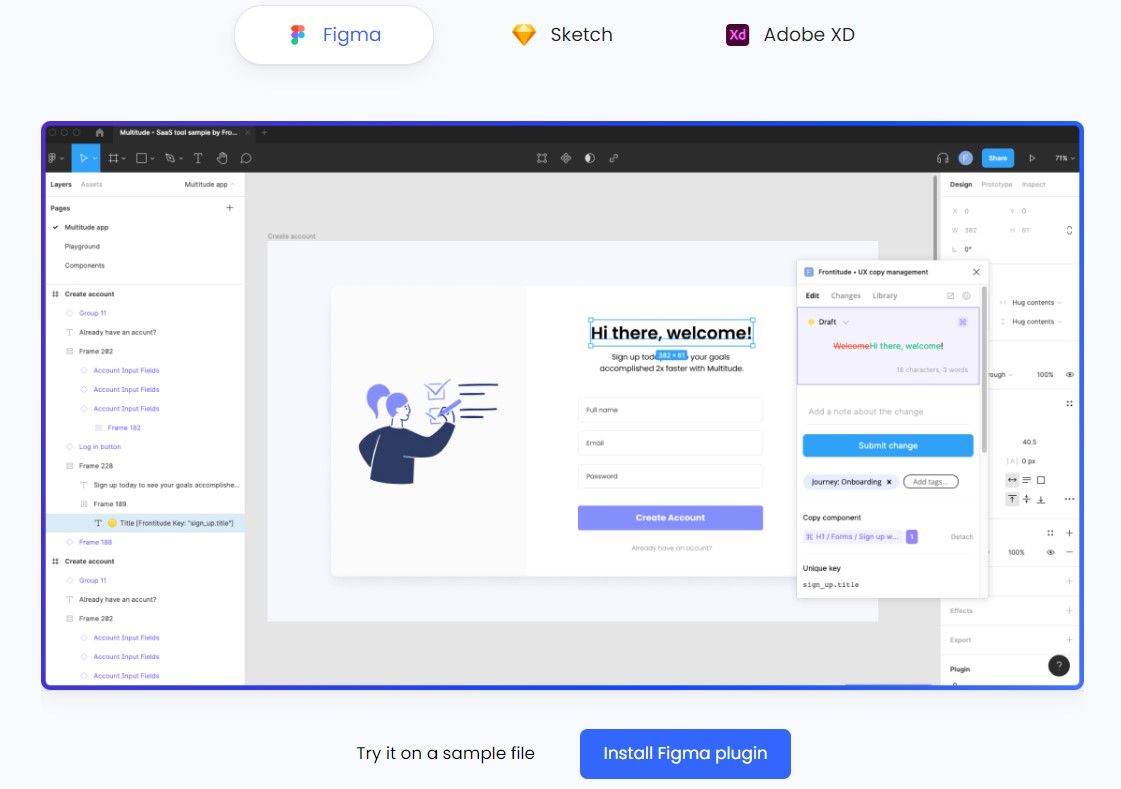The width and height of the screenshot is (1121, 789).
Task: Select the Text tool
Action: pyautogui.click(x=198, y=158)
